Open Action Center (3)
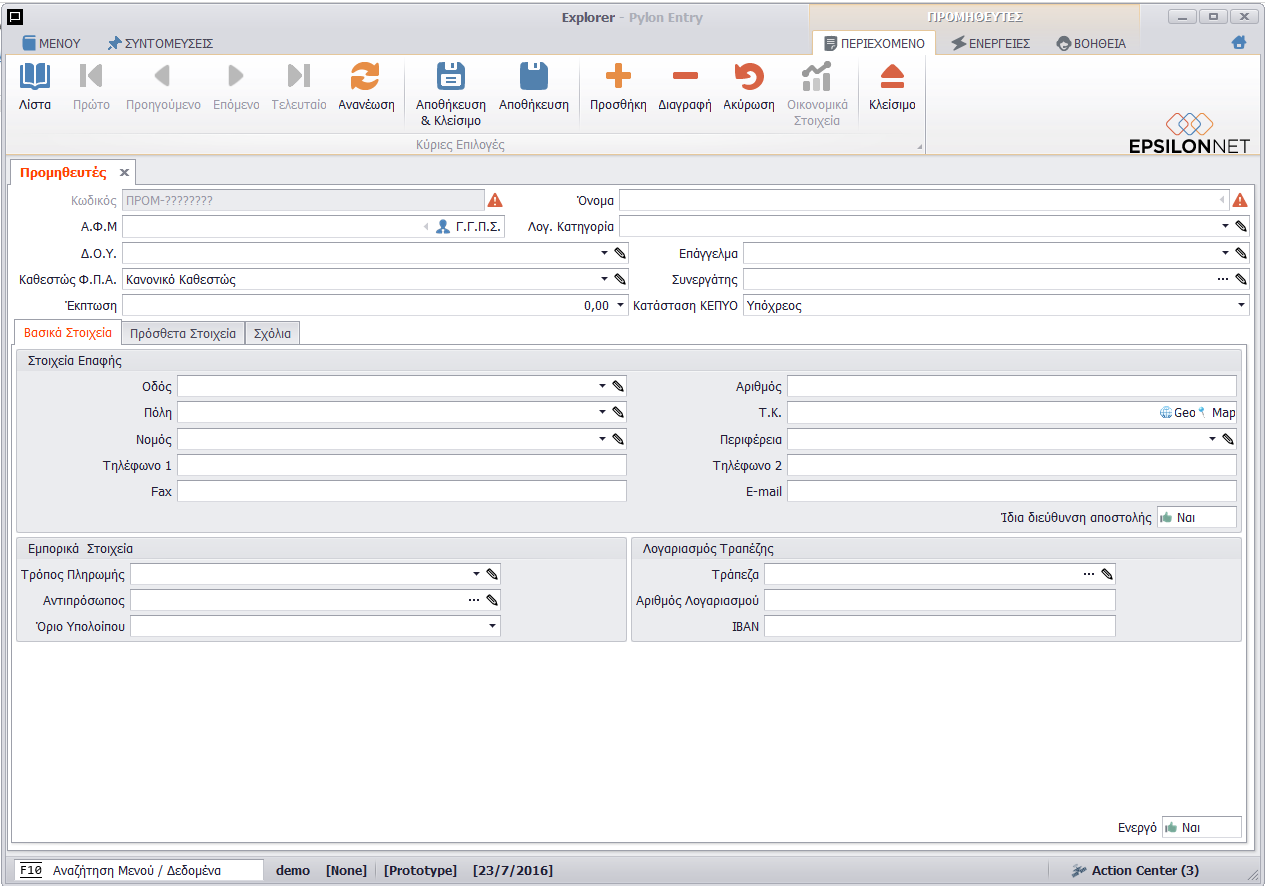 [1134, 870]
